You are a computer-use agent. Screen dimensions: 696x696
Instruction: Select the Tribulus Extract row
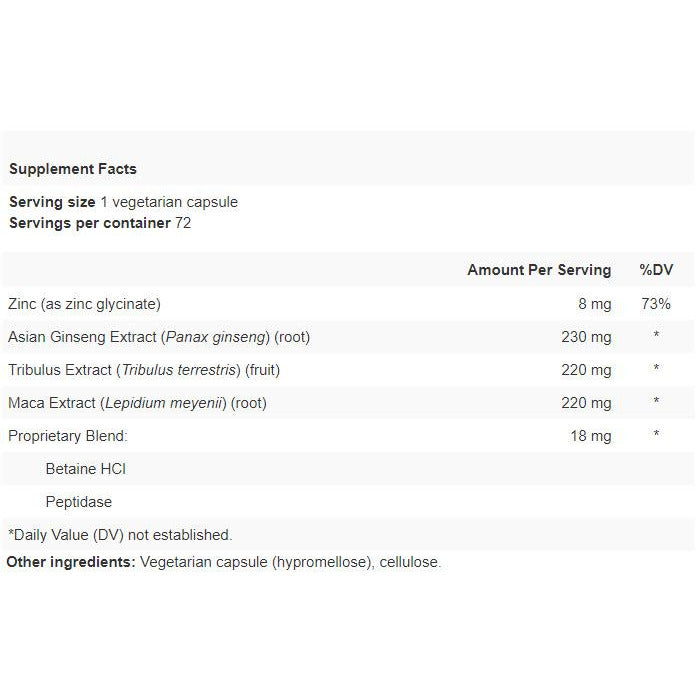(x=348, y=370)
